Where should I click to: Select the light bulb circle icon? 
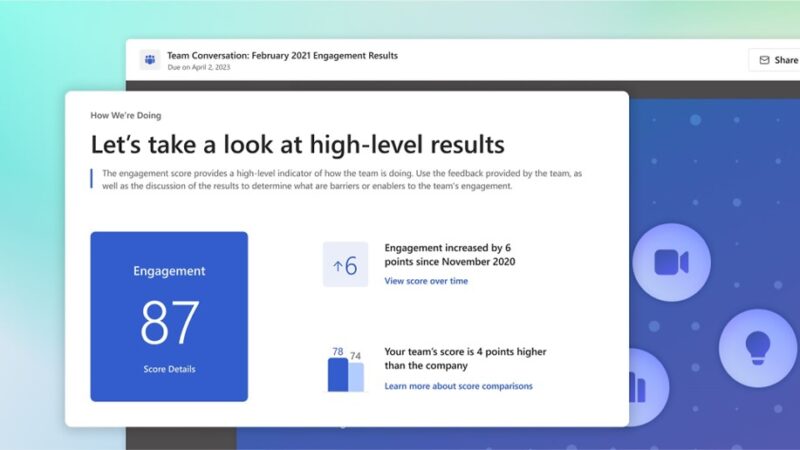coord(758,348)
